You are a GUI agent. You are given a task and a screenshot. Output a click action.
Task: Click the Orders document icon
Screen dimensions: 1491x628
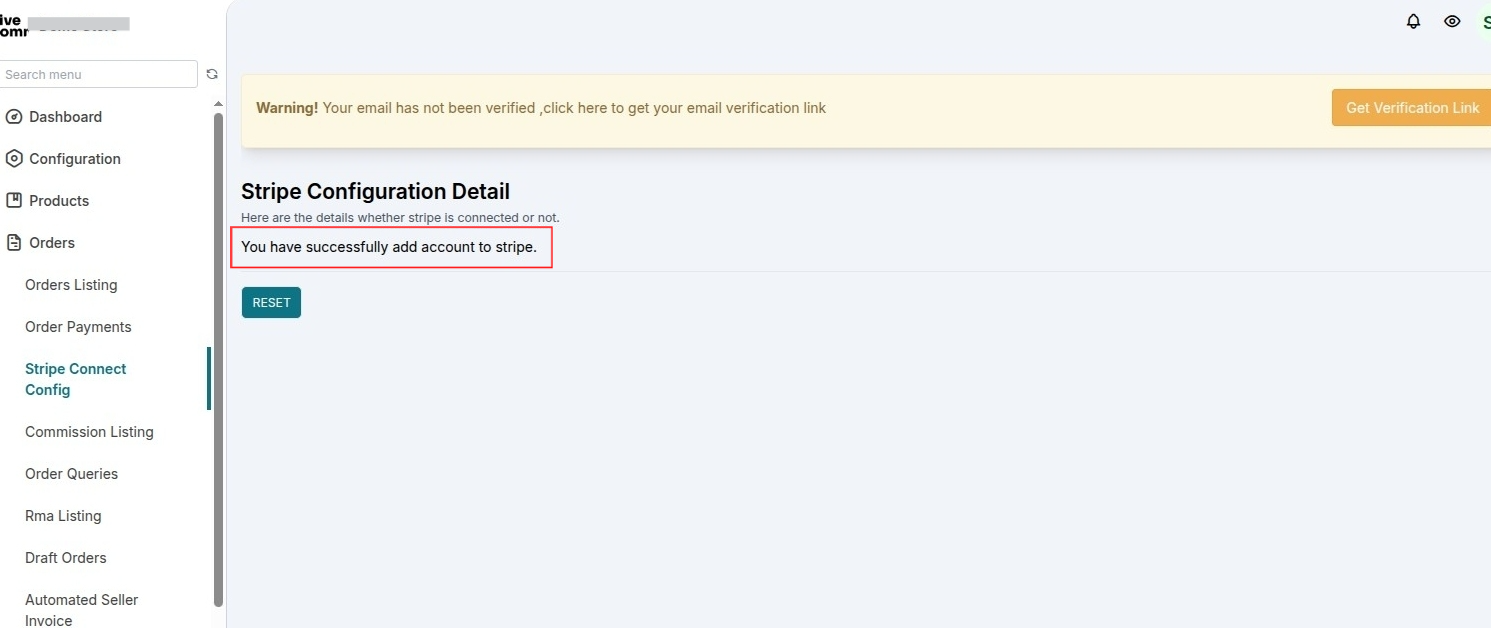point(14,243)
